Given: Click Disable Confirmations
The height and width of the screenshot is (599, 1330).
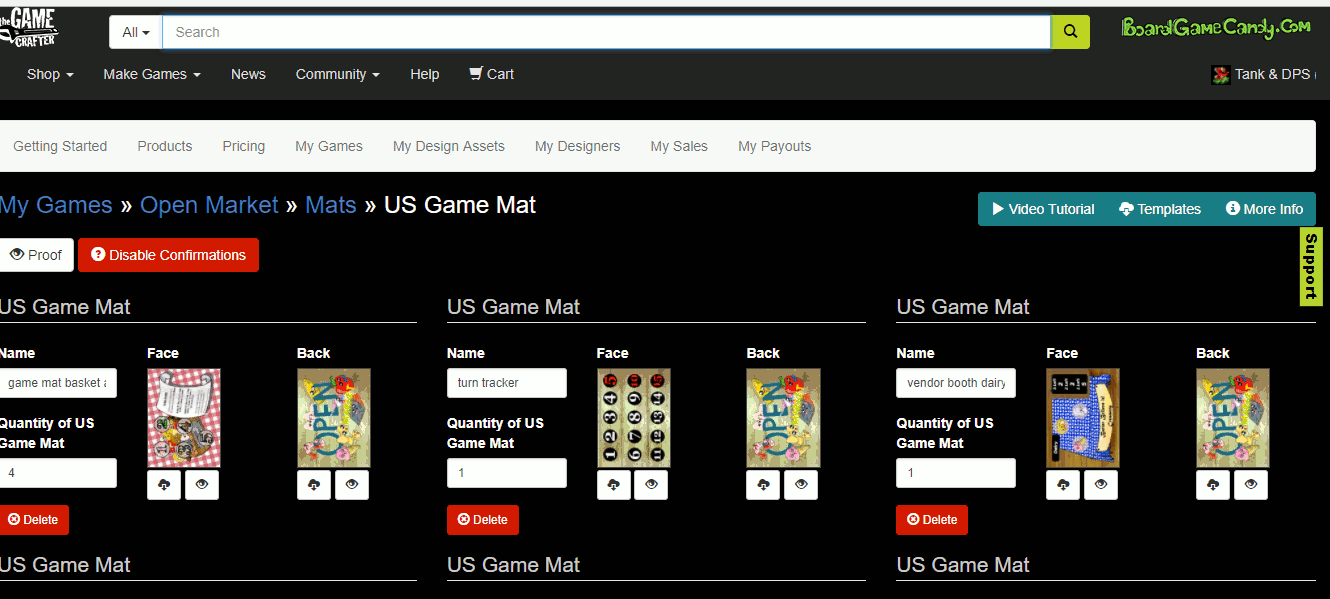Looking at the screenshot, I should 168,254.
